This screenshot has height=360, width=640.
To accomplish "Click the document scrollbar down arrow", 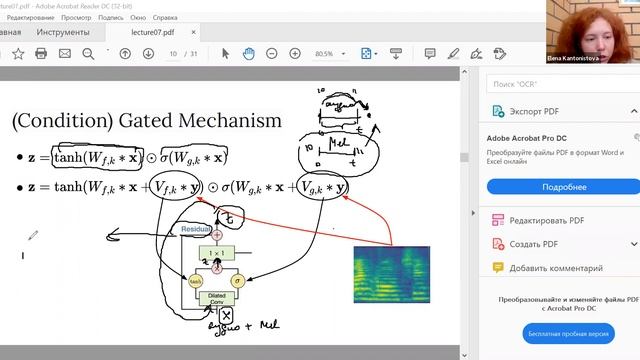I will 464,355.
